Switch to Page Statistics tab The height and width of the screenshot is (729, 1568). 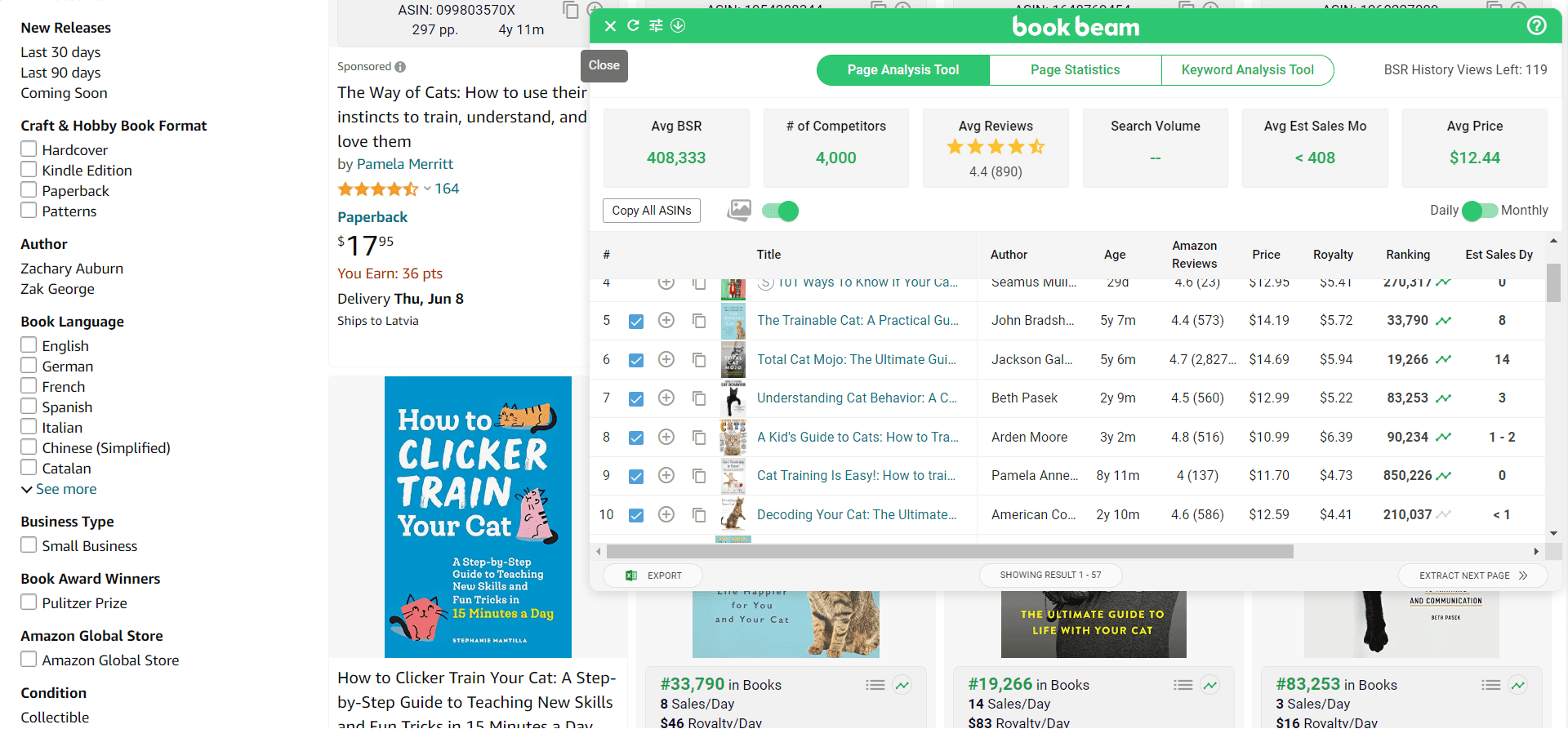click(1075, 70)
